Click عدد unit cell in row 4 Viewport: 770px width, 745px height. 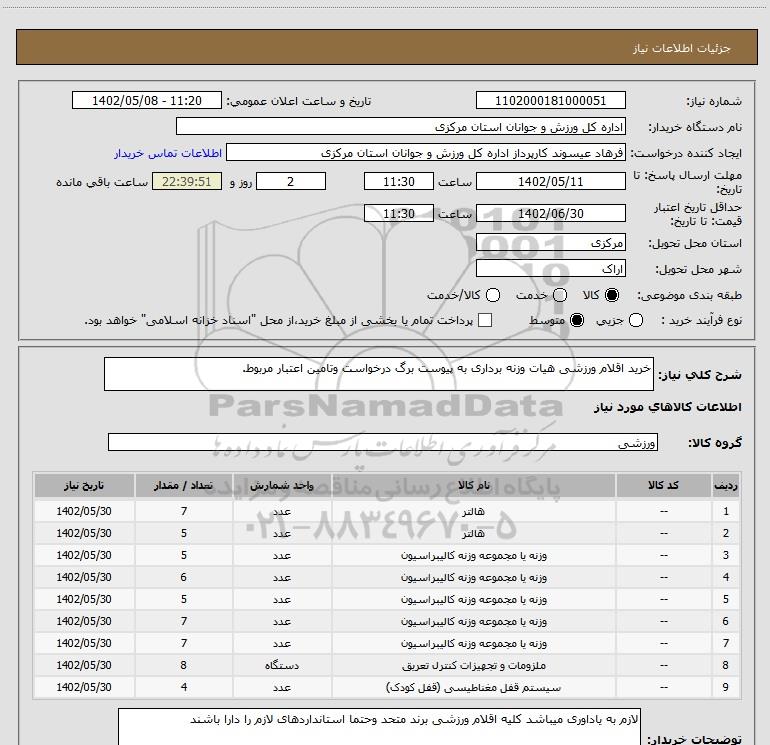tap(282, 578)
